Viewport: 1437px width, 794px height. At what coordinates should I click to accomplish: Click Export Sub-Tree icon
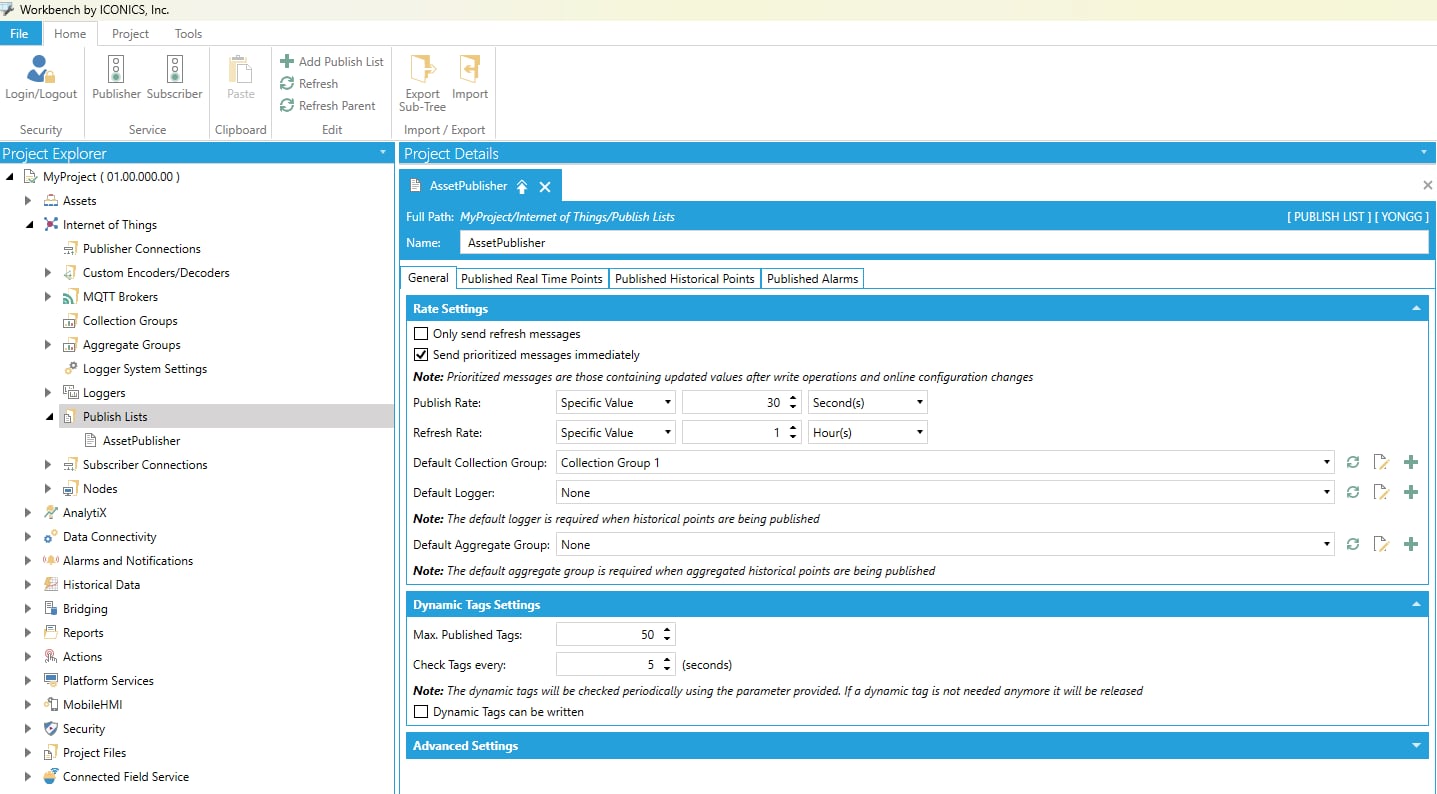(x=422, y=83)
